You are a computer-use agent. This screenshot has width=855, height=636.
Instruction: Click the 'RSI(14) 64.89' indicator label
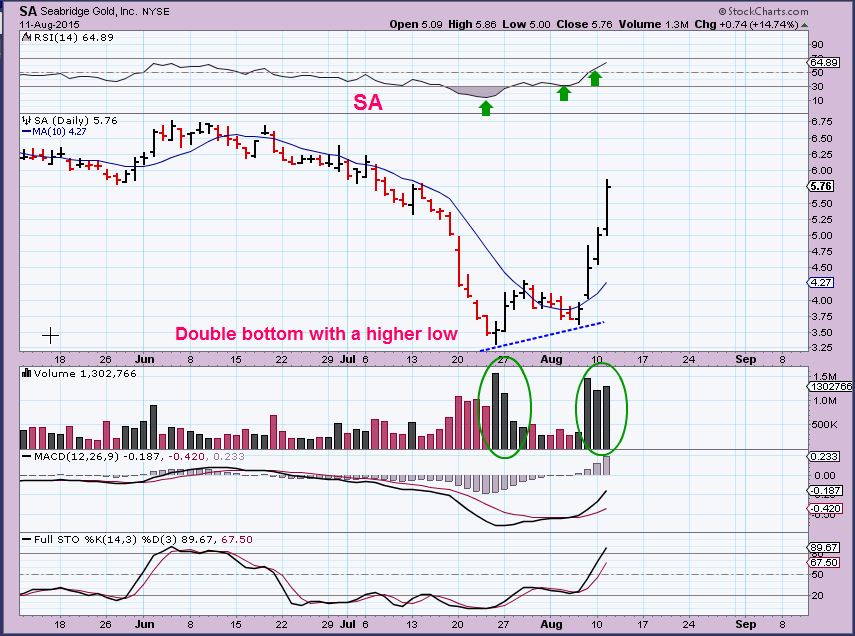click(74, 38)
